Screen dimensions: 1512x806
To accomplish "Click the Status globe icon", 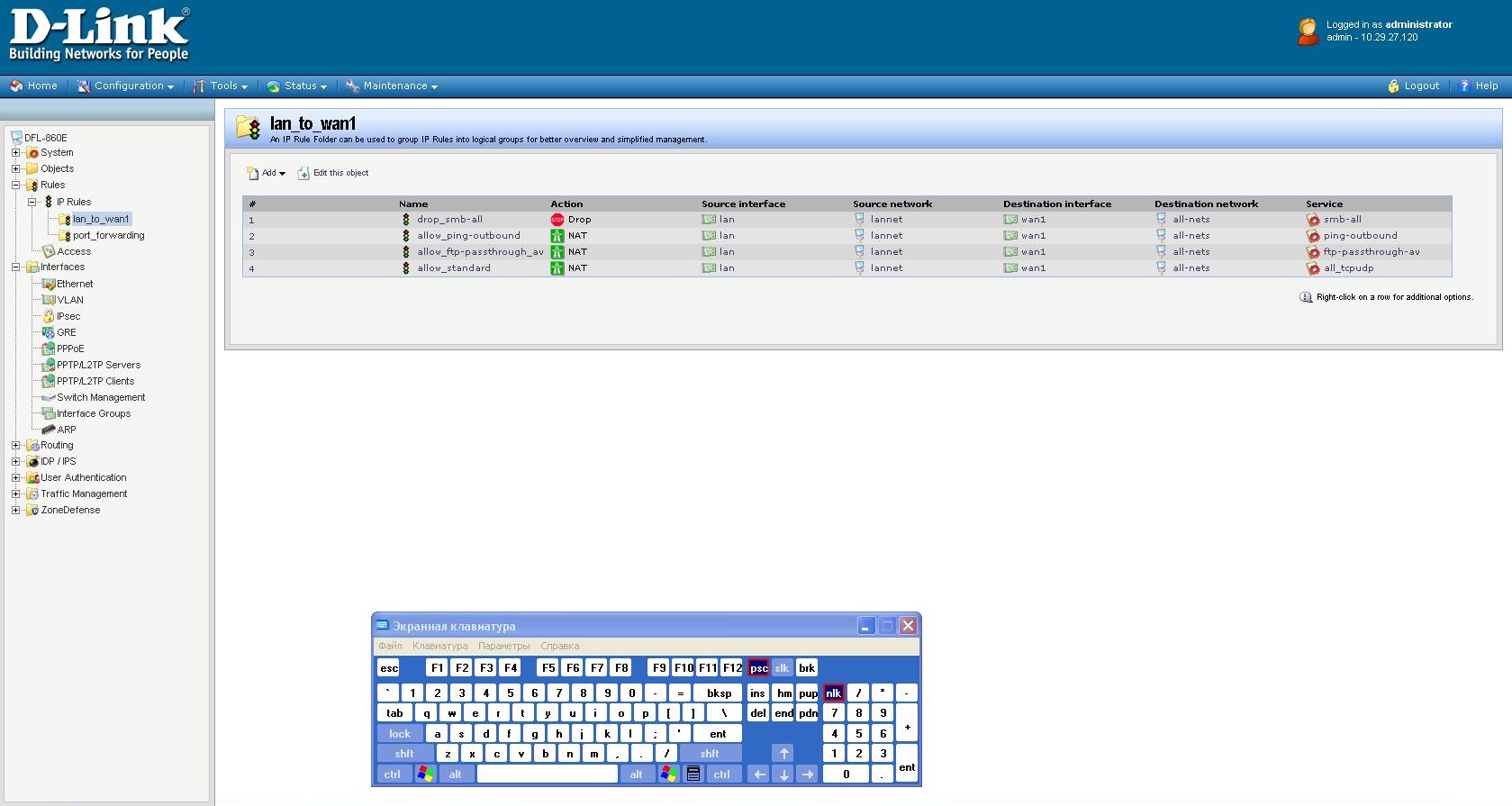I will (x=274, y=86).
